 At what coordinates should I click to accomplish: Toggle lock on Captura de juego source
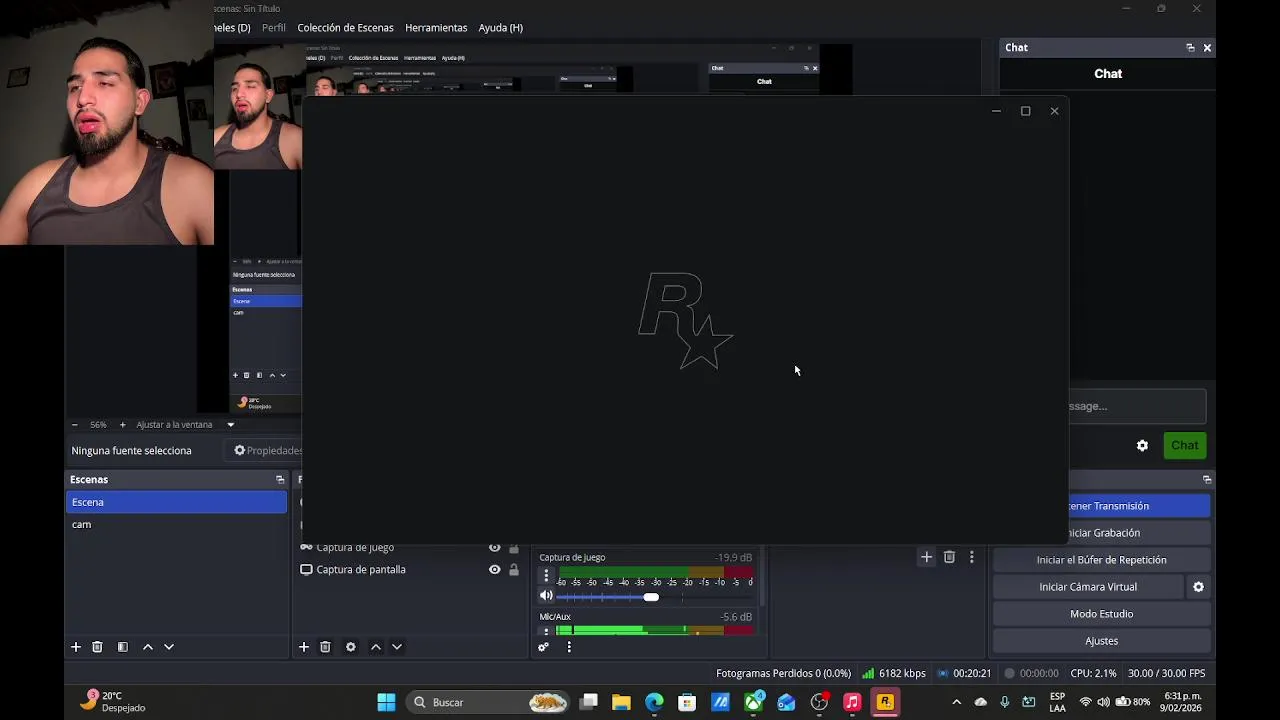tap(514, 548)
